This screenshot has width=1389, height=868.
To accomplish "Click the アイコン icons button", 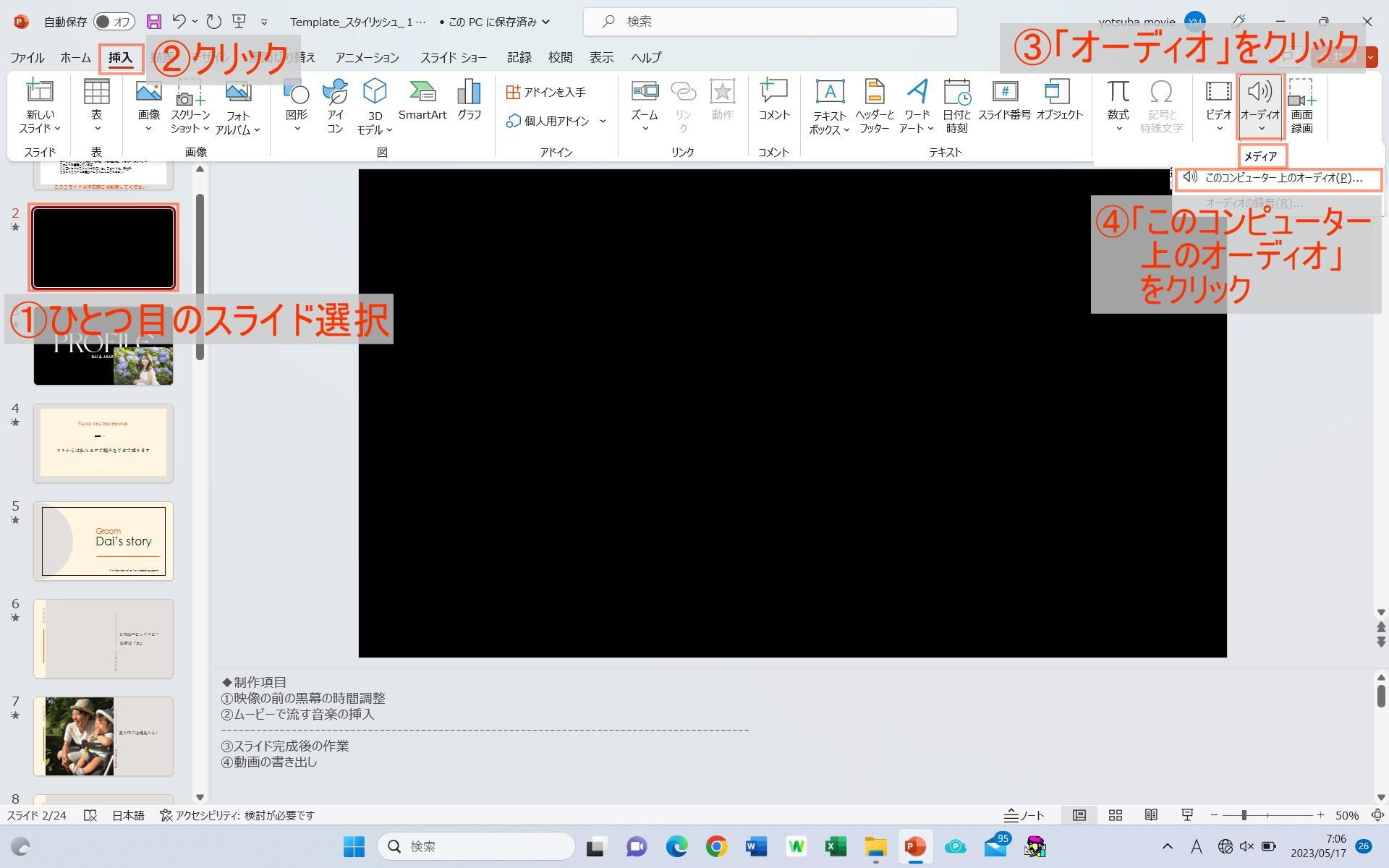I will pyautogui.click(x=334, y=106).
